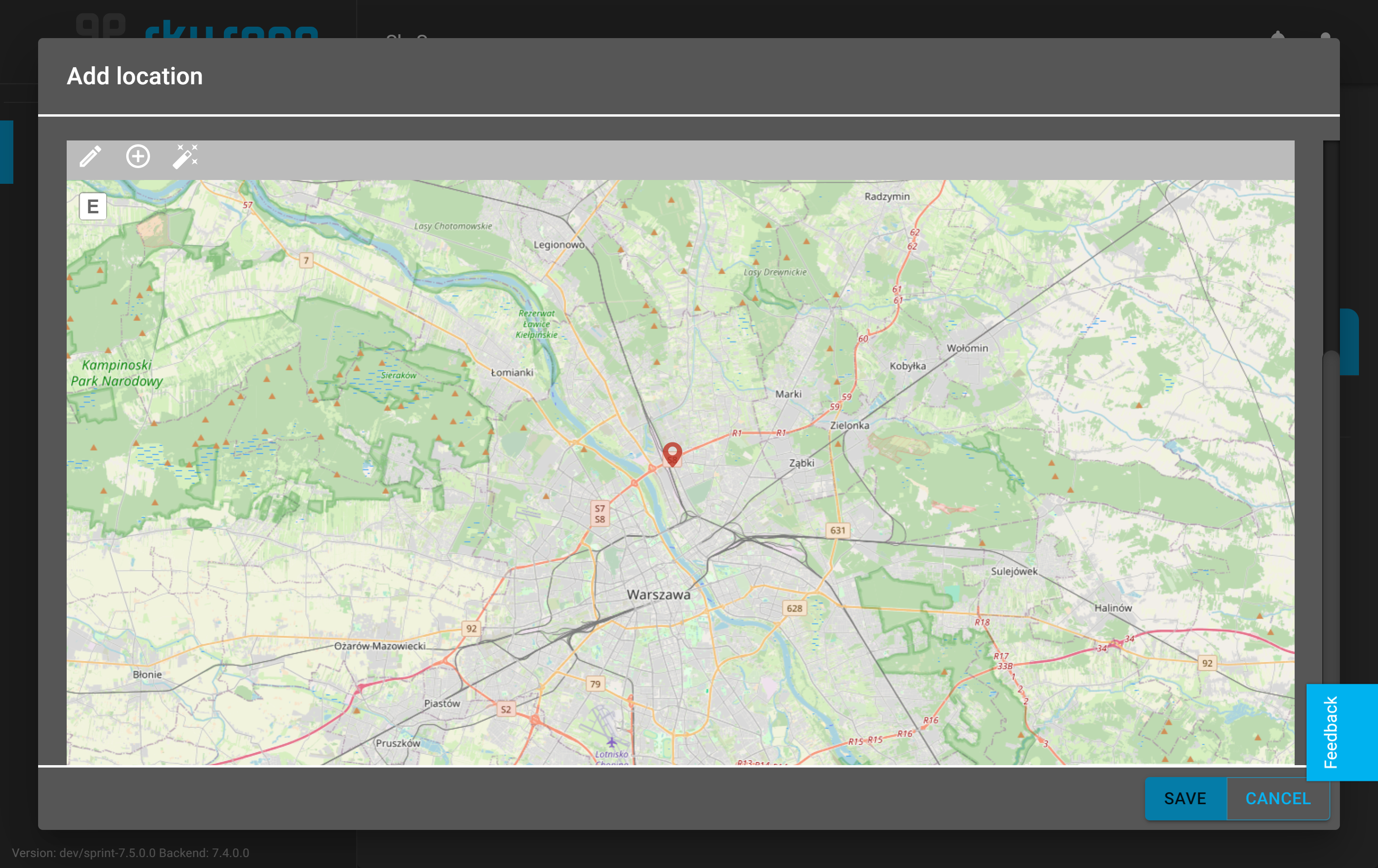
Task: Cancel the Add location dialog
Action: click(x=1278, y=798)
